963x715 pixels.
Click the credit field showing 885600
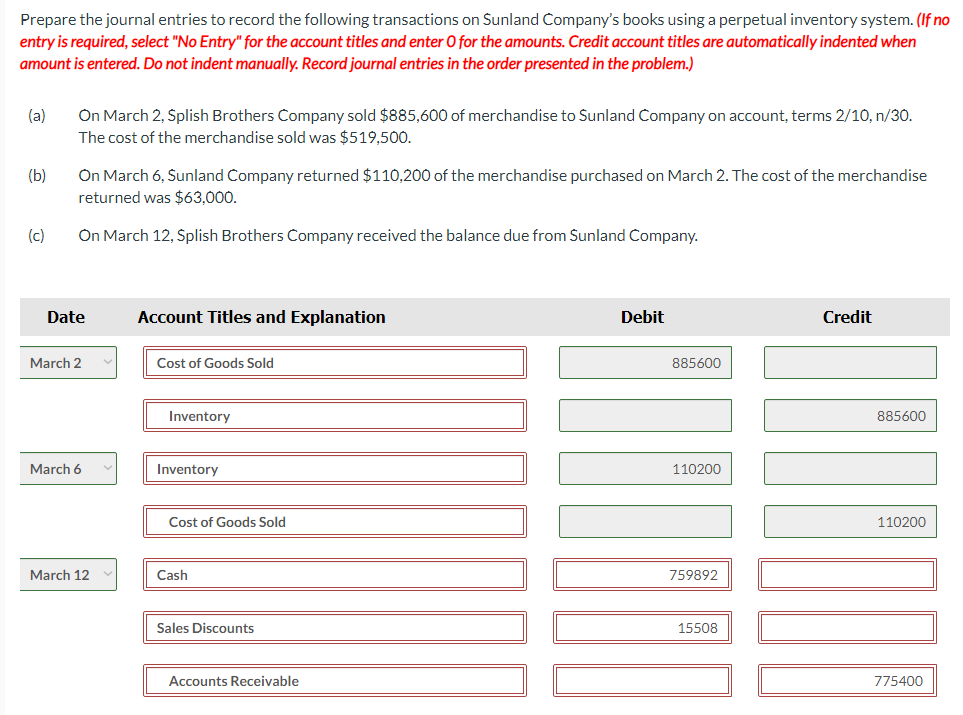[x=850, y=416]
